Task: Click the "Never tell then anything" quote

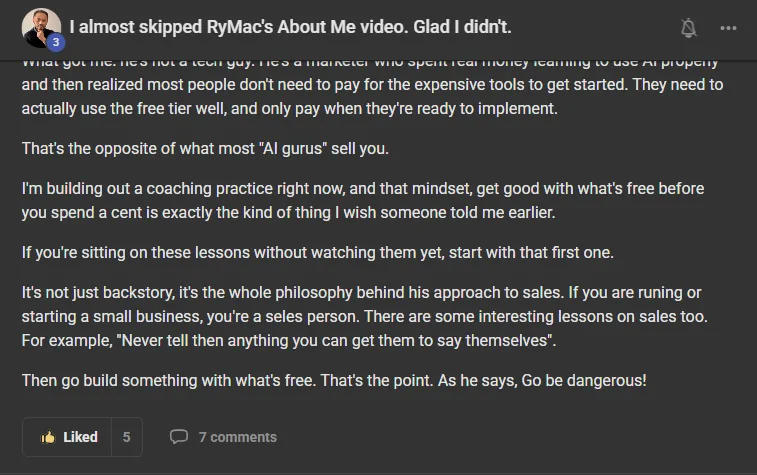Action: pyautogui.click(x=336, y=340)
